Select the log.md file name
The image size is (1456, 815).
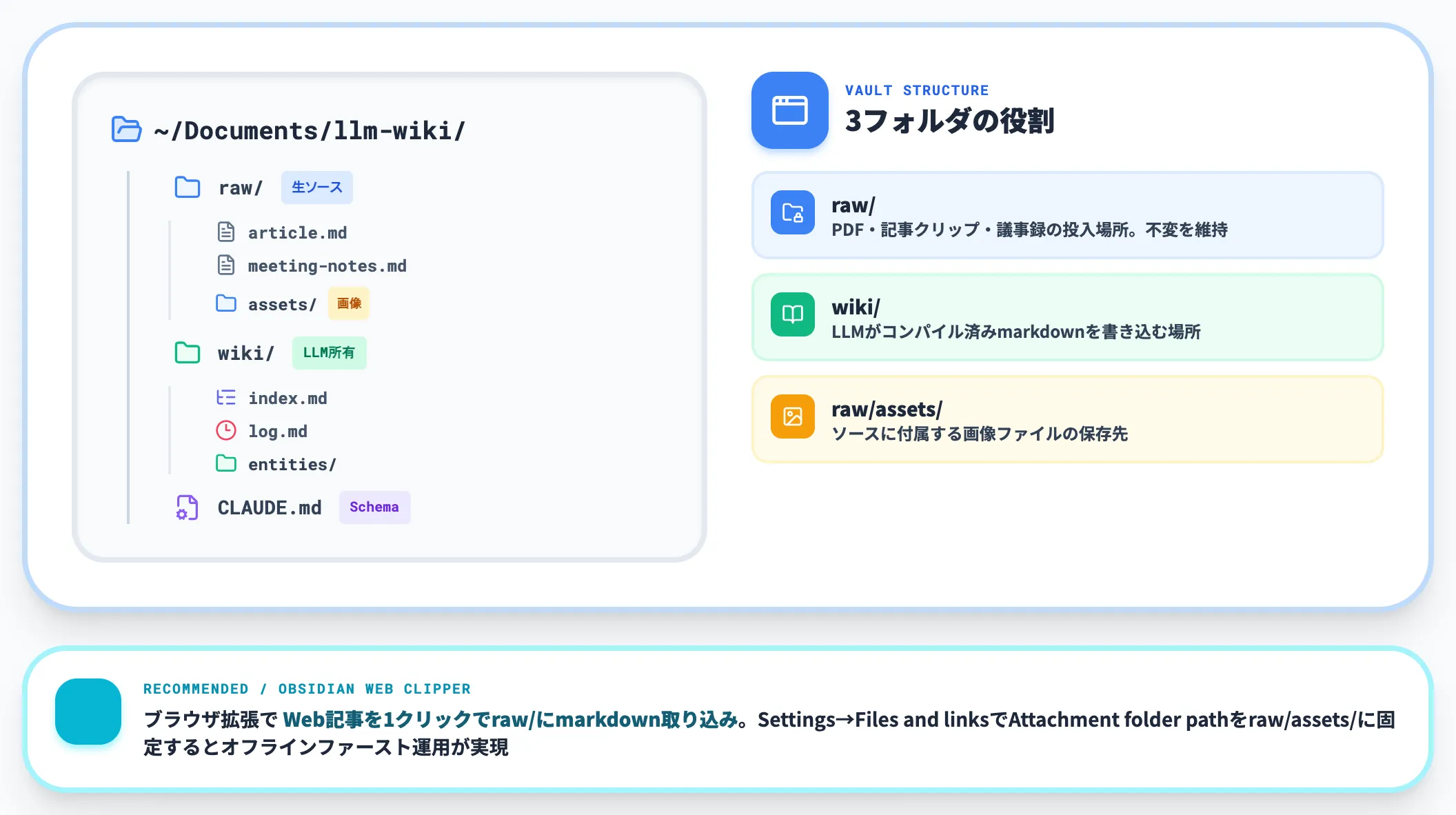tap(278, 431)
